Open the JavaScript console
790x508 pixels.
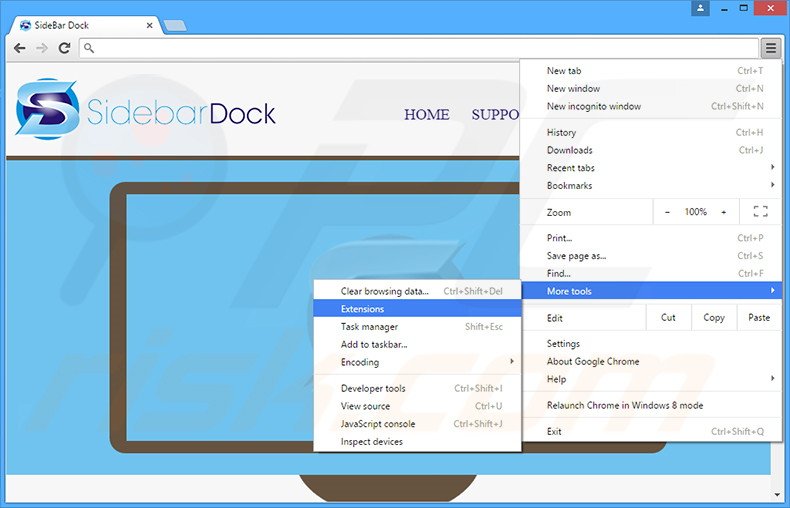417,423
